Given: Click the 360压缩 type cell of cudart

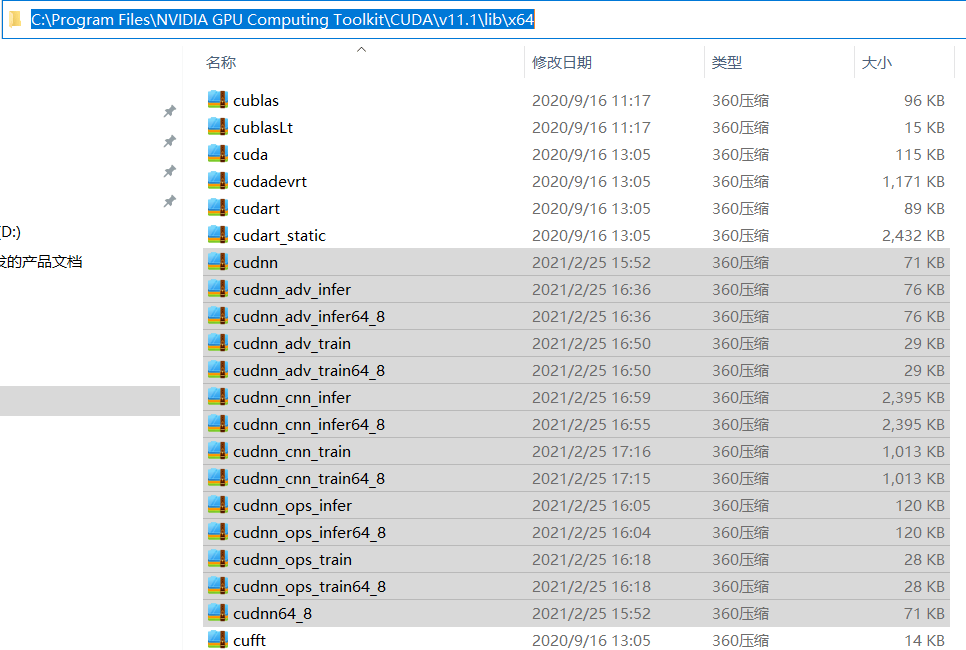Looking at the screenshot, I should 741,208.
